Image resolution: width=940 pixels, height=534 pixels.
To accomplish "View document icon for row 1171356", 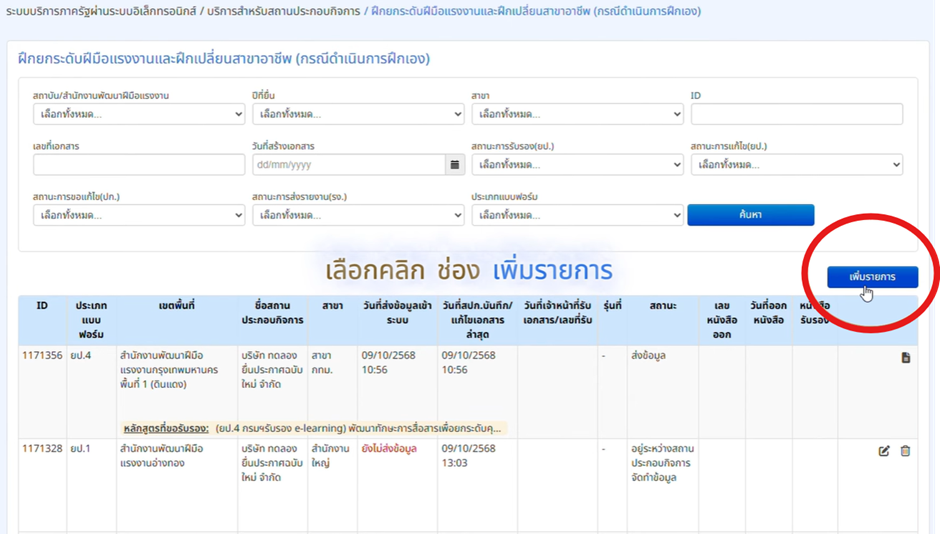I will [906, 357].
